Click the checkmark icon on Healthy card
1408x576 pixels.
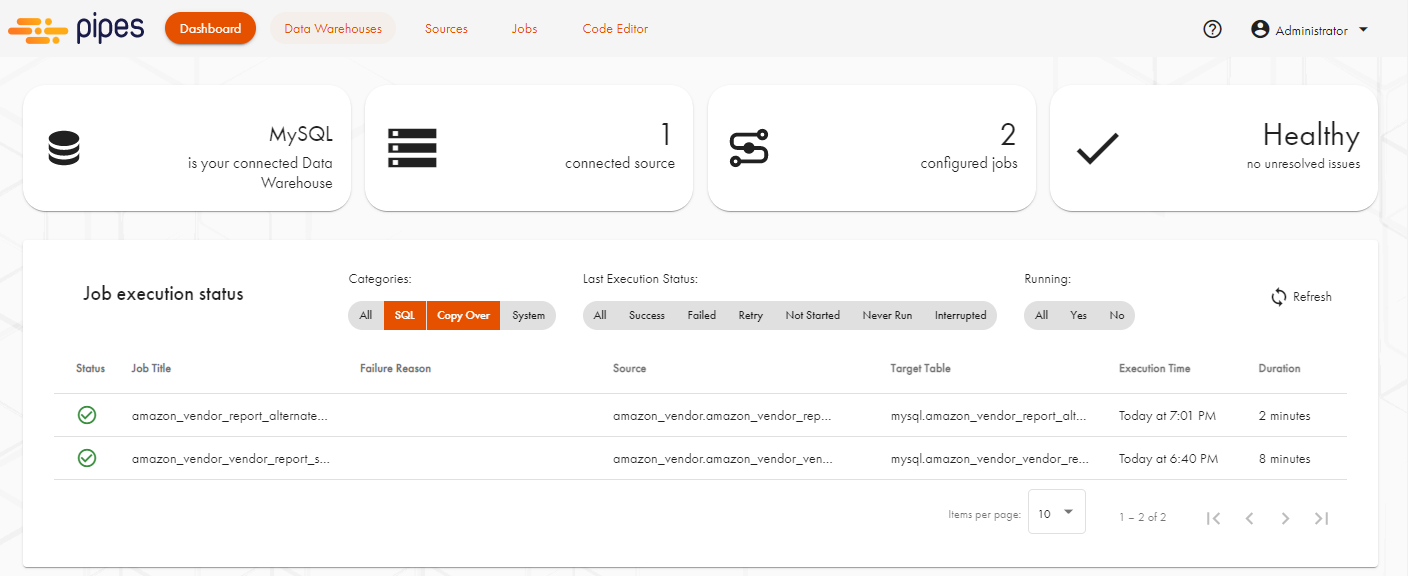(x=1097, y=149)
